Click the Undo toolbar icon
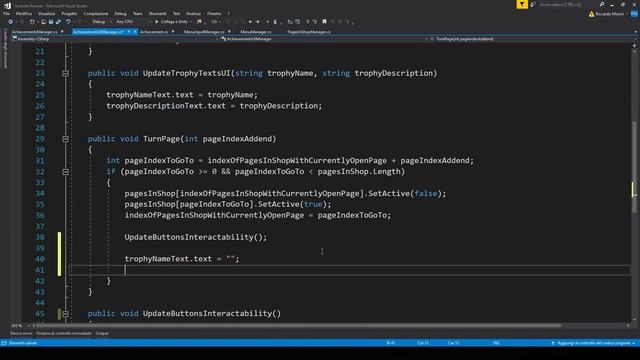 (x=68, y=22)
